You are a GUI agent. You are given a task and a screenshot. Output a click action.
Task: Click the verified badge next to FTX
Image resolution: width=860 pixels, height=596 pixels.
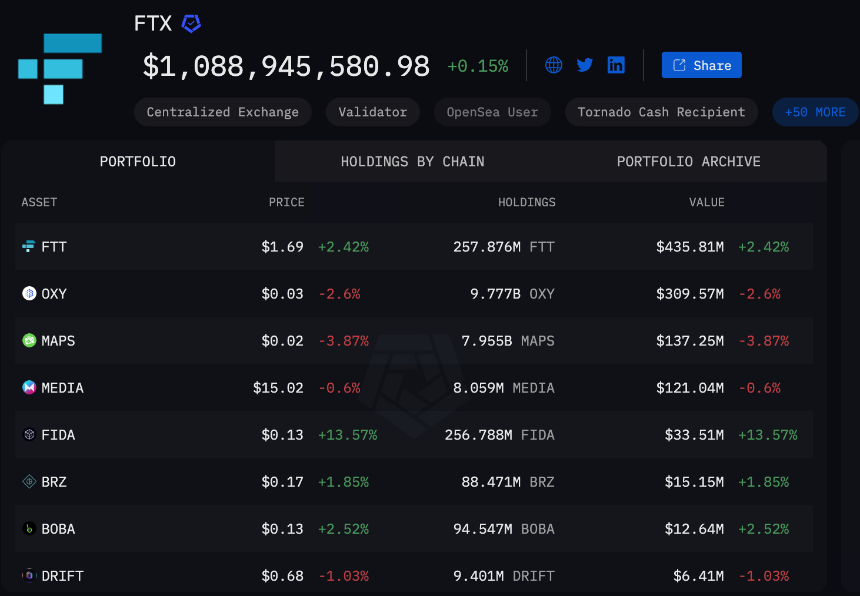click(191, 24)
